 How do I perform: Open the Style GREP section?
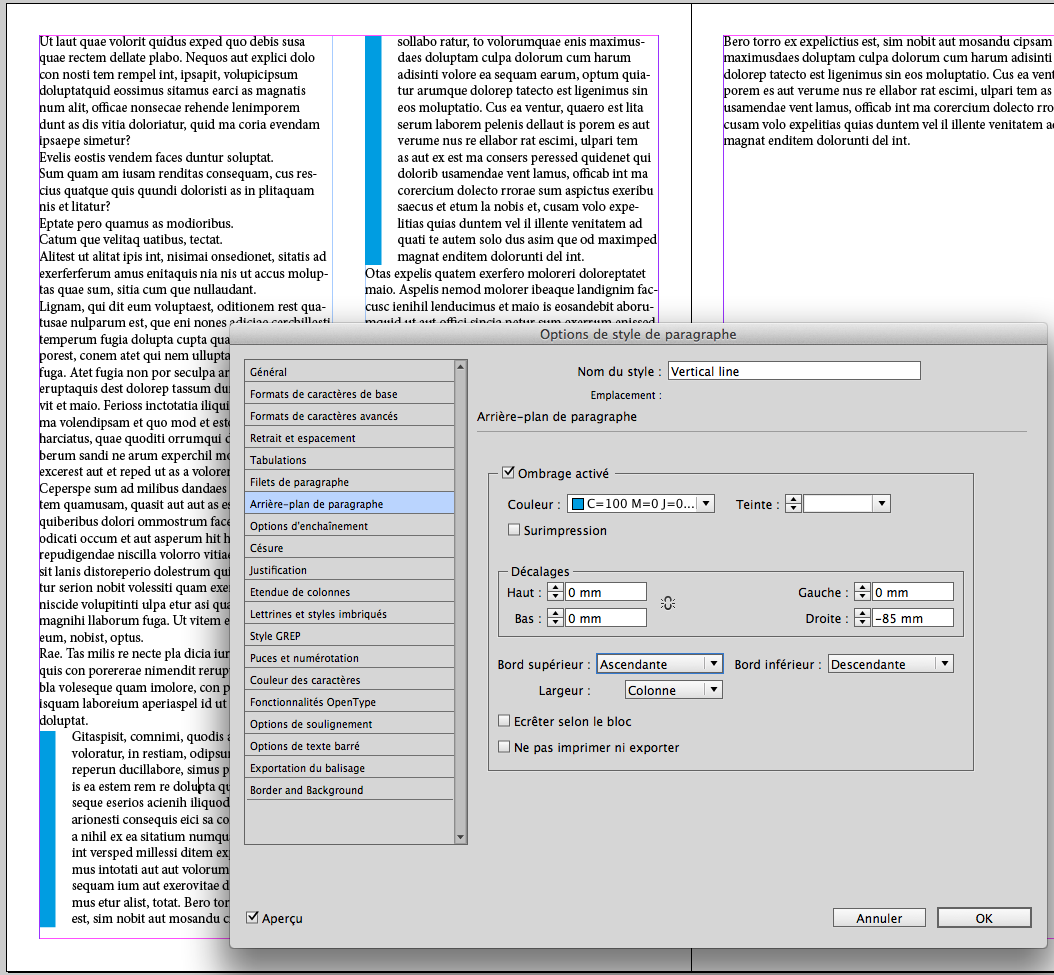pyautogui.click(x=350, y=636)
